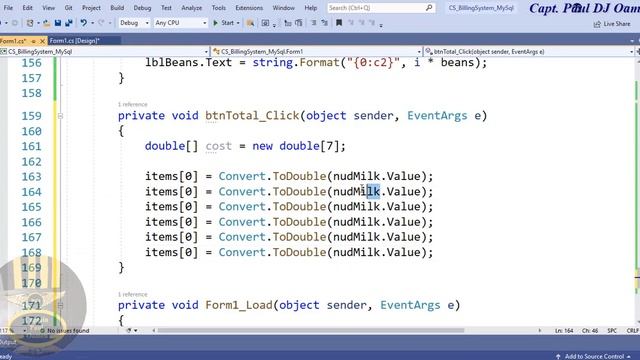Open the File menu

[8, 8]
